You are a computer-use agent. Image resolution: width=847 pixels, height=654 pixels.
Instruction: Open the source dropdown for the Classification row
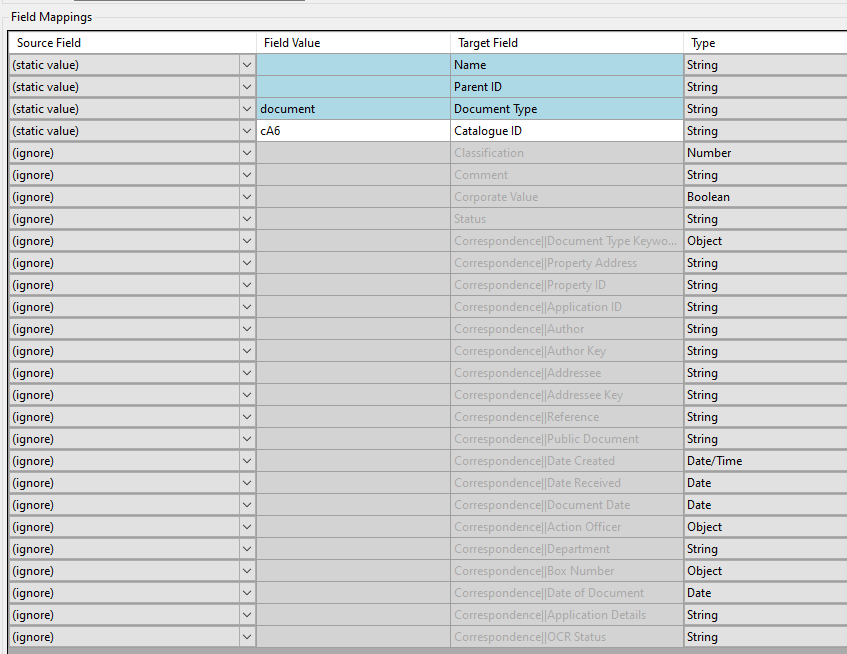click(246, 153)
